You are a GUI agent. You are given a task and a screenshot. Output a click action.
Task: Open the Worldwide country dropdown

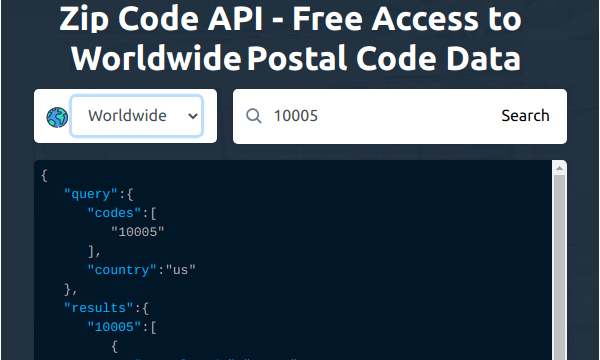click(x=137, y=116)
